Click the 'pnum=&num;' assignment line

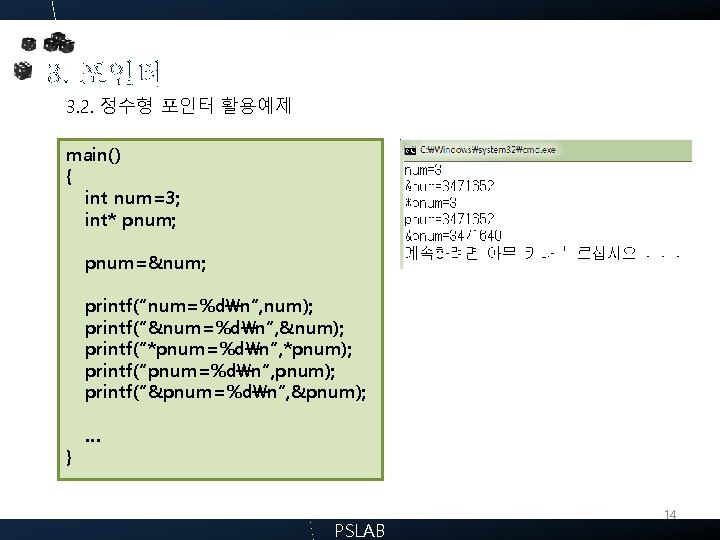coord(145,264)
